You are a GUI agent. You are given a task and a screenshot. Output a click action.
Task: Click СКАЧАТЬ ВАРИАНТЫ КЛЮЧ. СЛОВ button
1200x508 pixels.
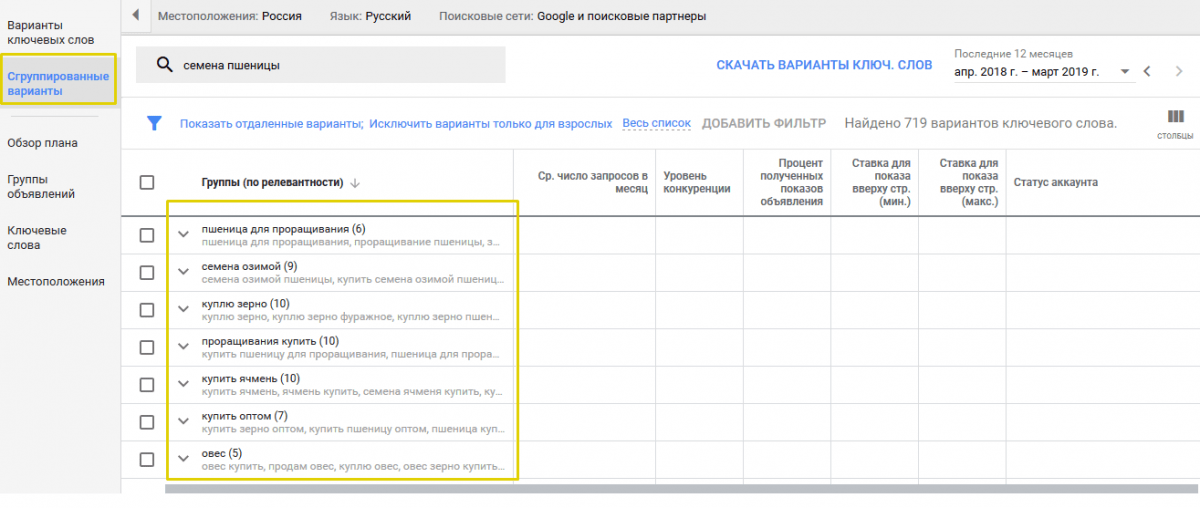coord(824,65)
